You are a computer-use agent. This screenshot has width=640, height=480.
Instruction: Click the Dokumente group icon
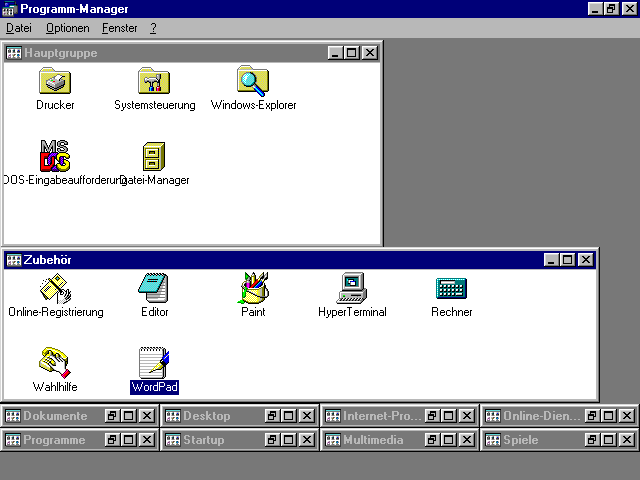click(x=13, y=416)
